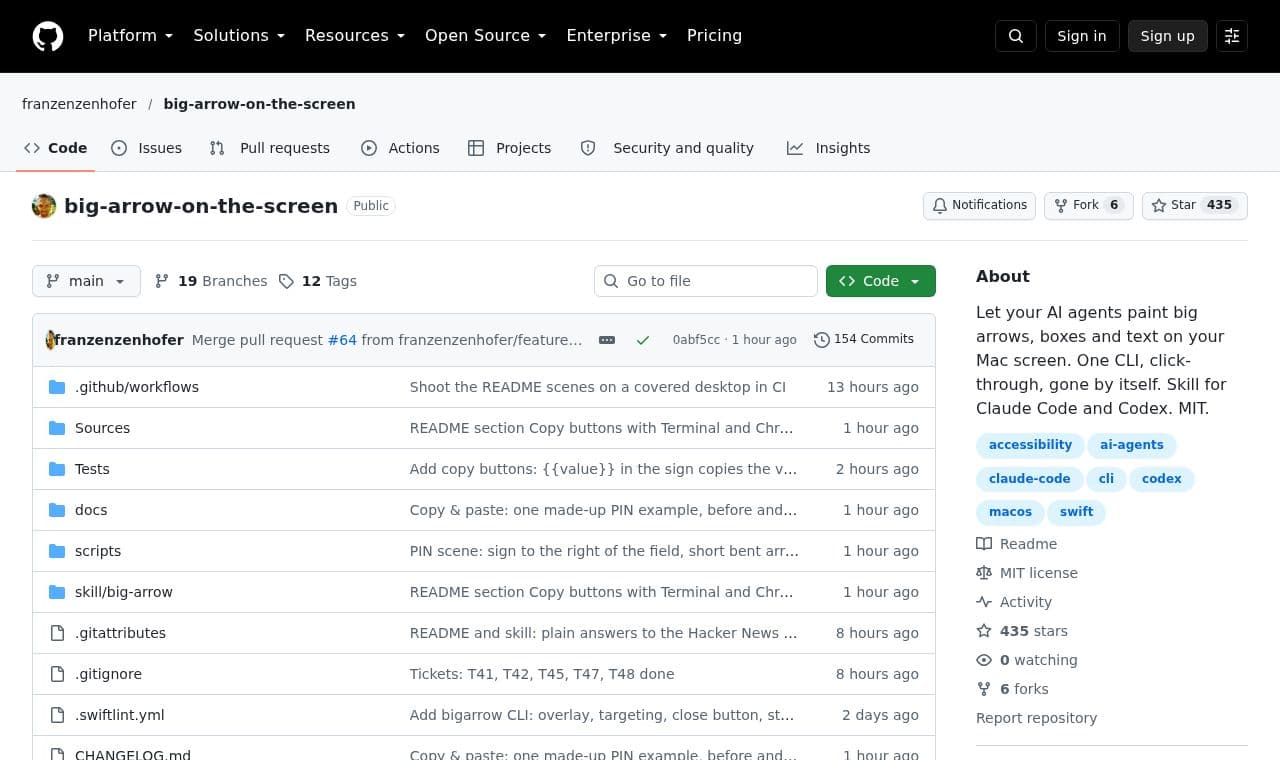The width and height of the screenshot is (1280, 760).
Task: Click the GitHub logo icon
Action: pos(48,36)
